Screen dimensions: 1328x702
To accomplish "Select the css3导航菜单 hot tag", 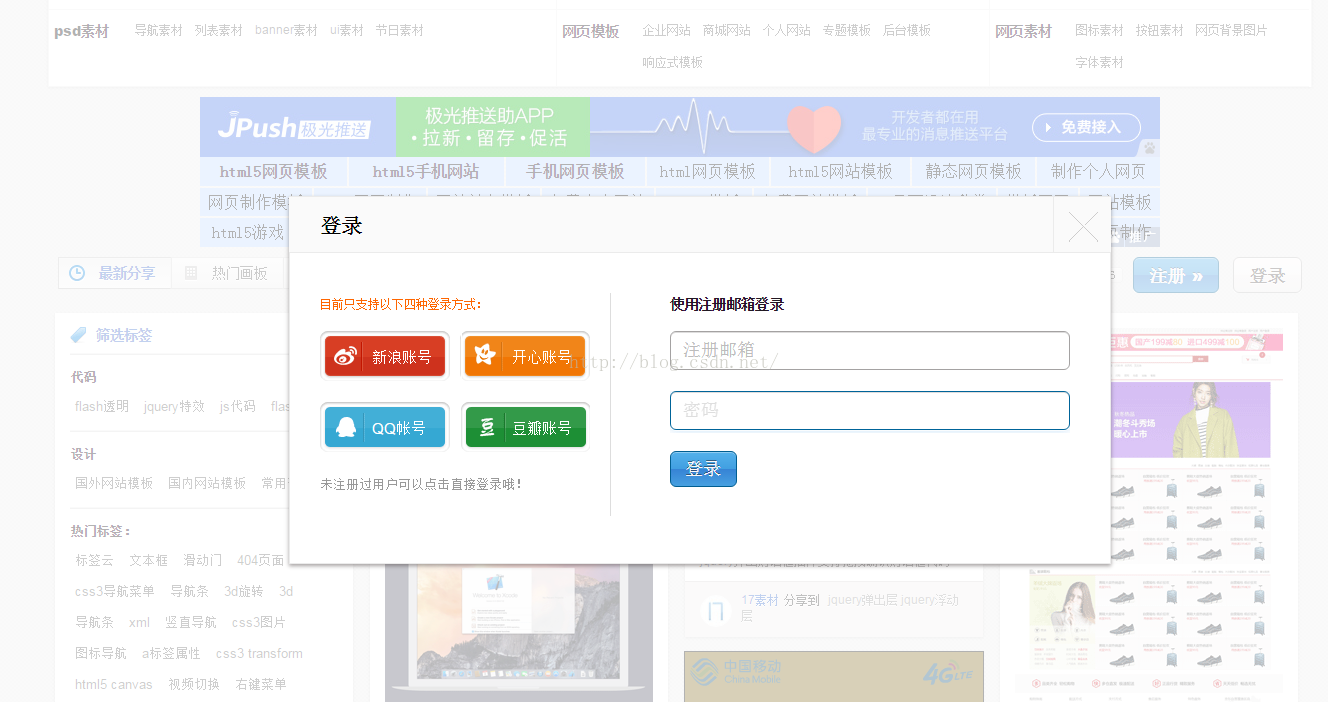I will tap(115, 591).
